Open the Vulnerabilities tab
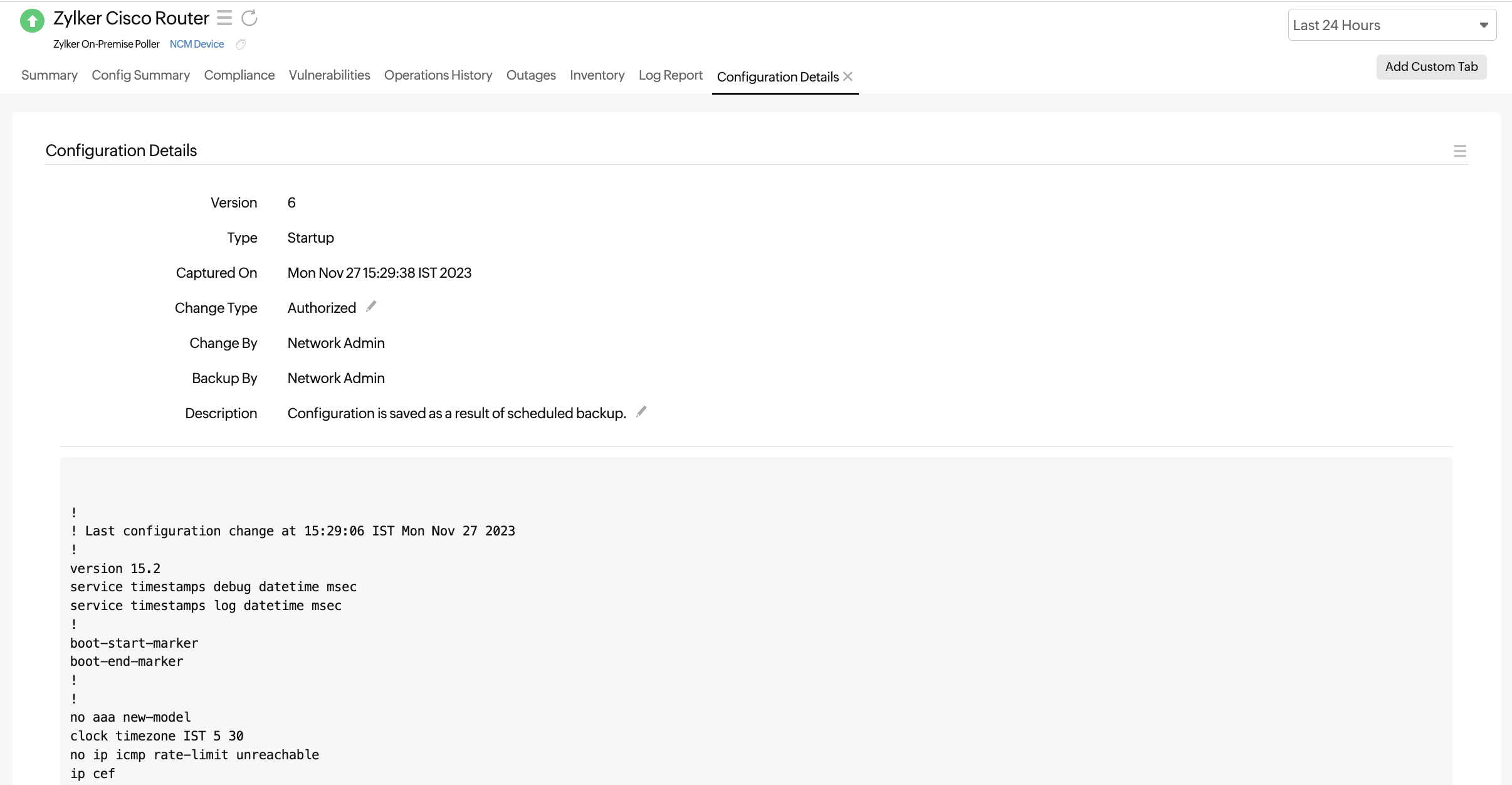The height and width of the screenshot is (785, 1512). pos(329,76)
